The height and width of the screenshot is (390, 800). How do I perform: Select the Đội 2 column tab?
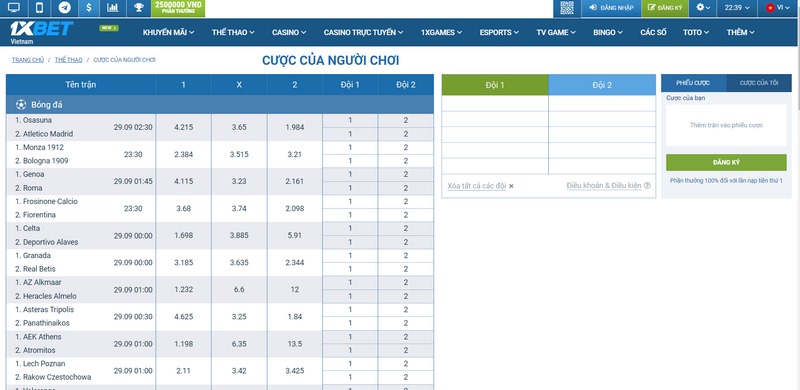tap(602, 85)
